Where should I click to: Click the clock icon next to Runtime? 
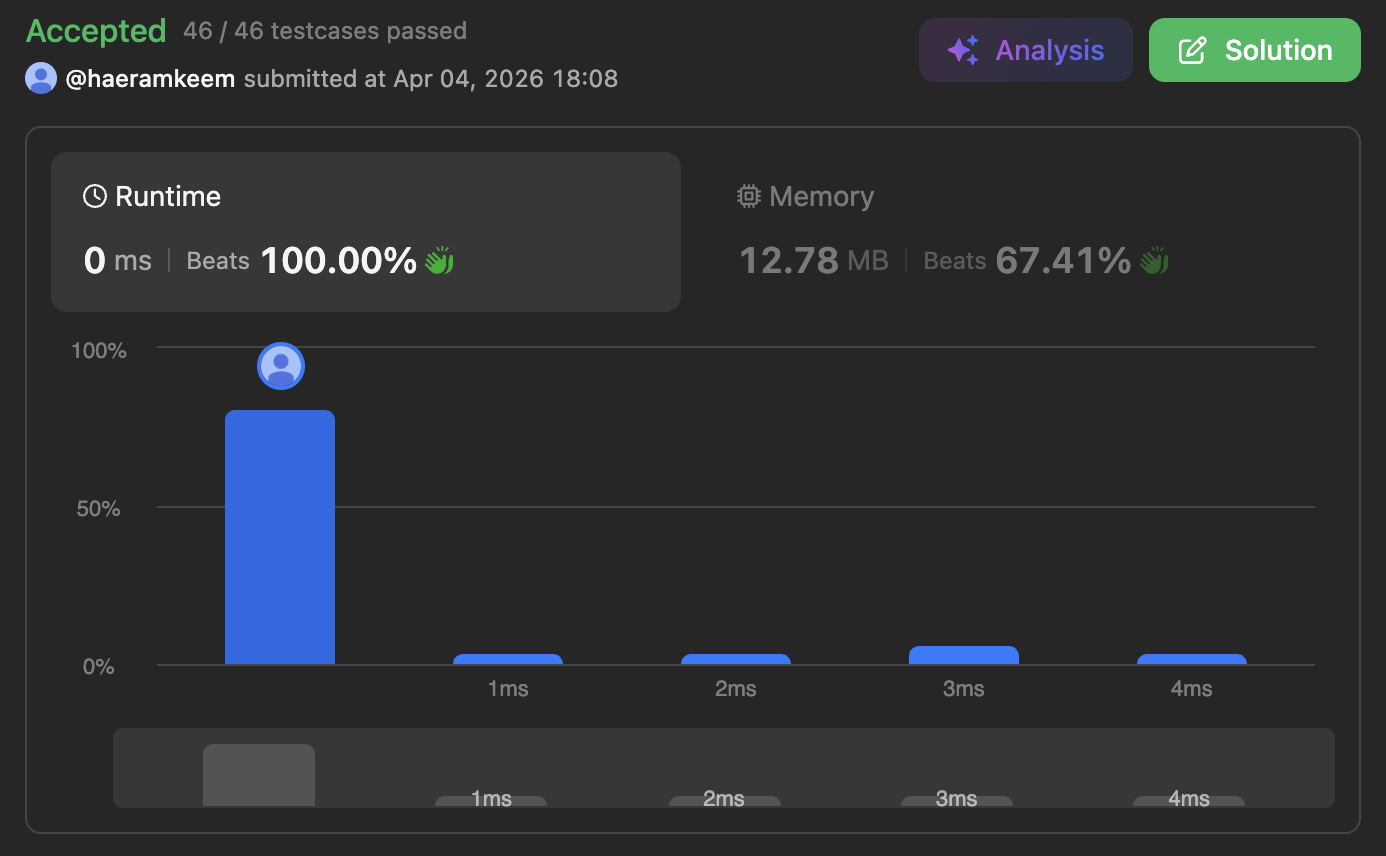(95, 196)
